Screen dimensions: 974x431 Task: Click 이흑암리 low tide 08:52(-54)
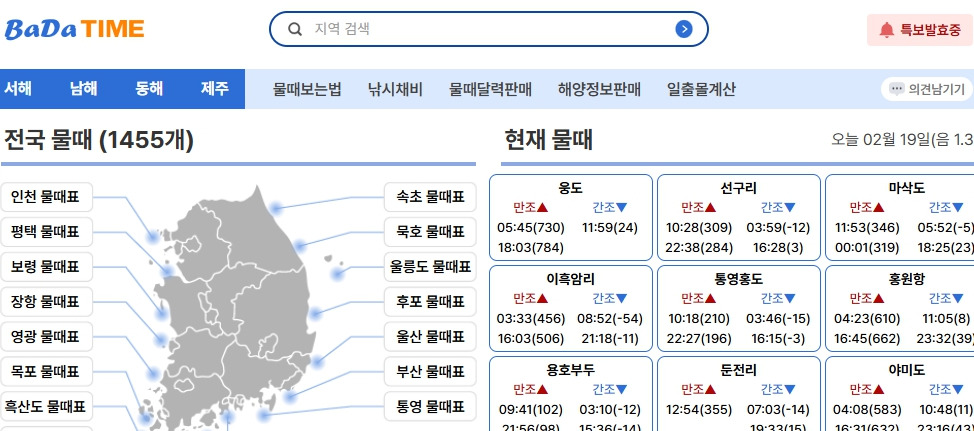(610, 319)
